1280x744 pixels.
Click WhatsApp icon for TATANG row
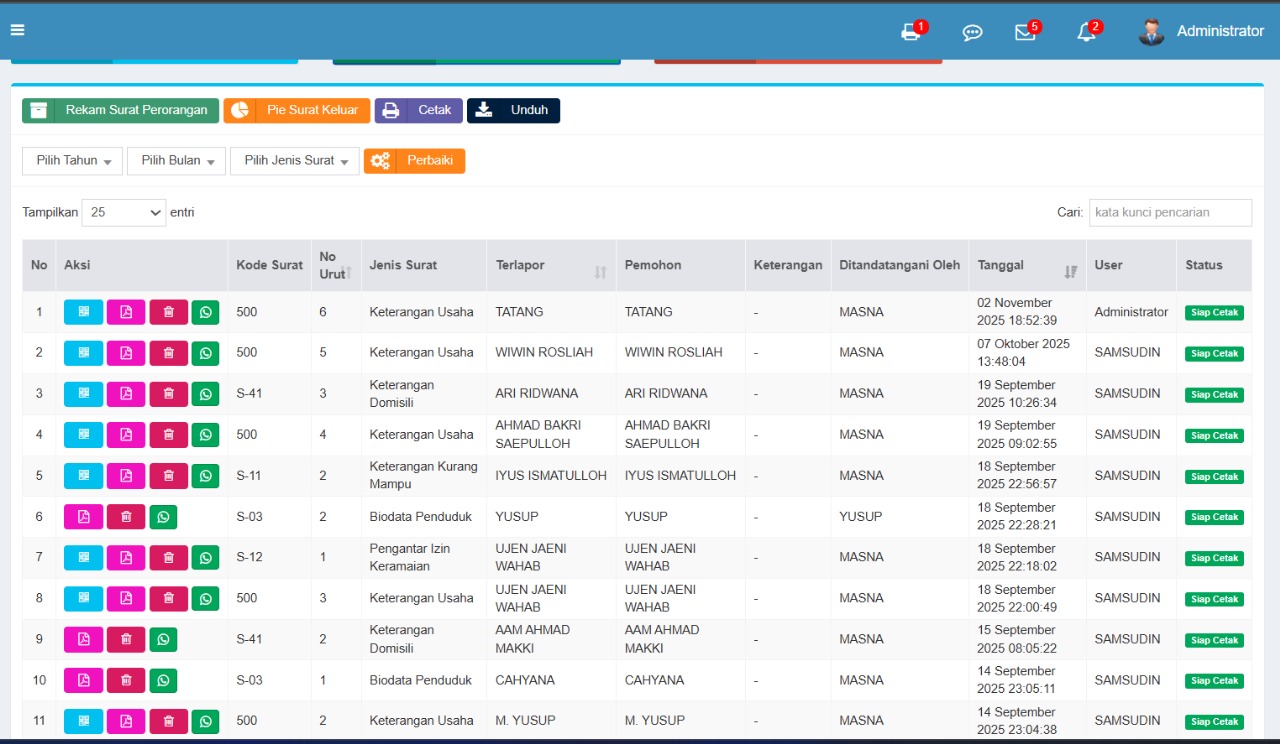click(205, 312)
